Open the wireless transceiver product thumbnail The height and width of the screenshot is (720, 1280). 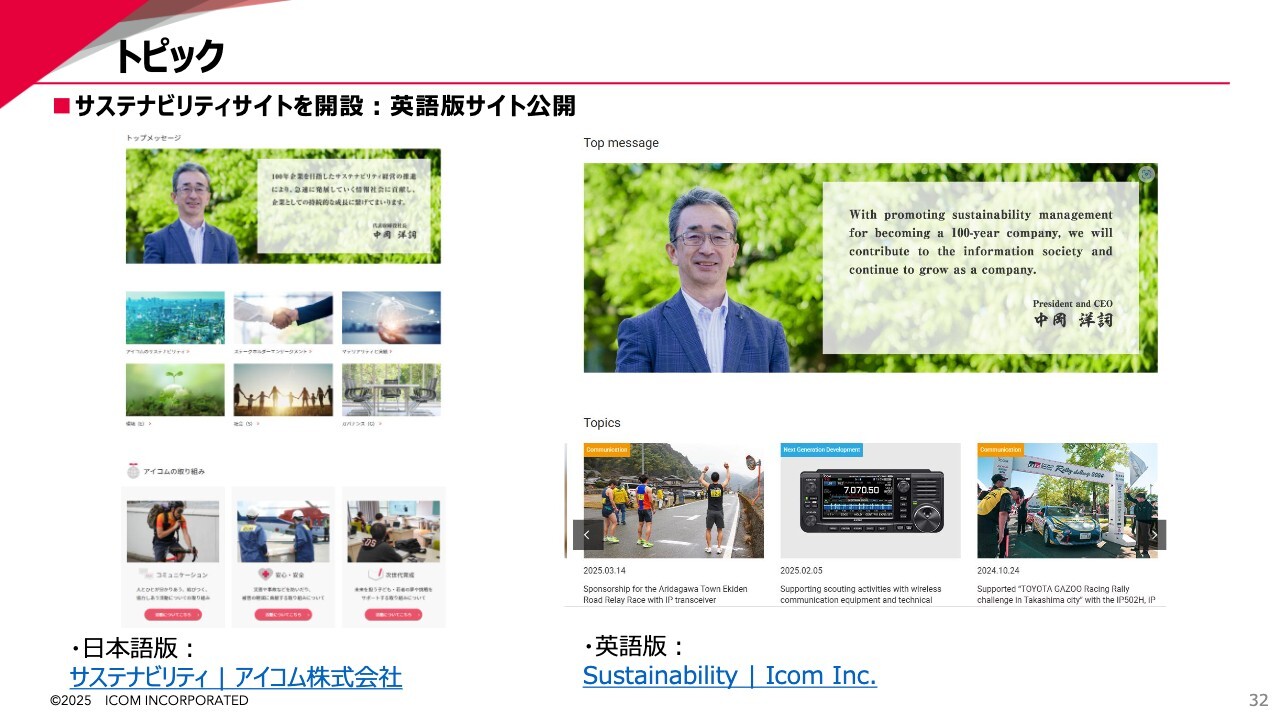pyautogui.click(x=871, y=500)
